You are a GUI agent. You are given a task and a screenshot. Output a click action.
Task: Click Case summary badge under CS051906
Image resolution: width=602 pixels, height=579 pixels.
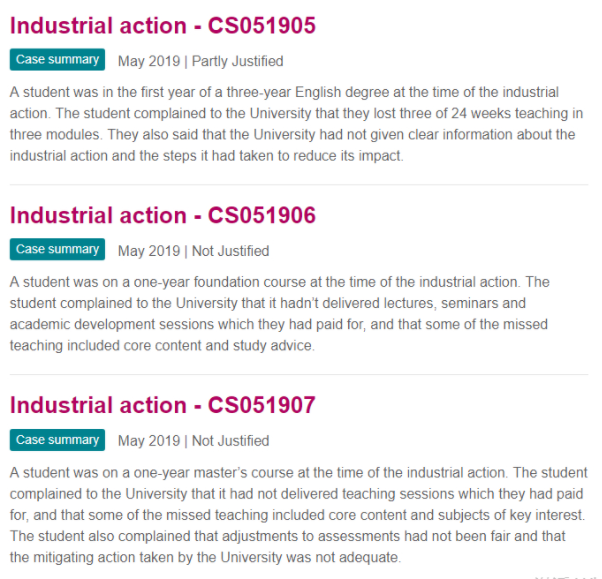click(x=57, y=249)
